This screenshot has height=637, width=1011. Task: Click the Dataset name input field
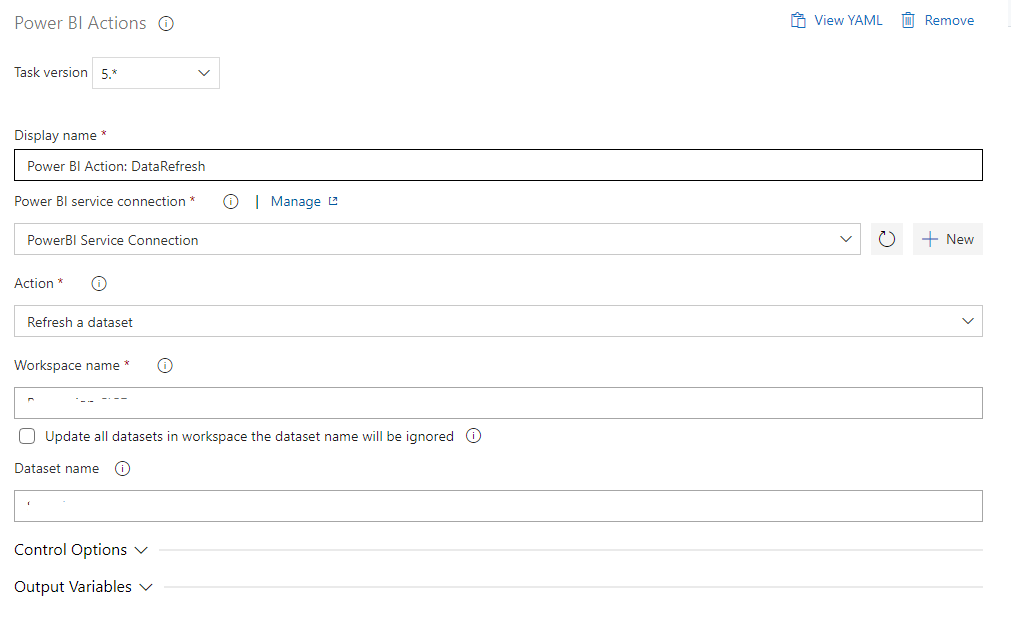pyautogui.click(x=498, y=506)
